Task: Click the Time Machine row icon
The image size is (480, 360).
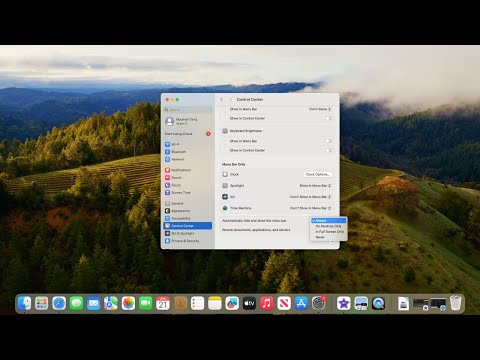Action: point(225,208)
